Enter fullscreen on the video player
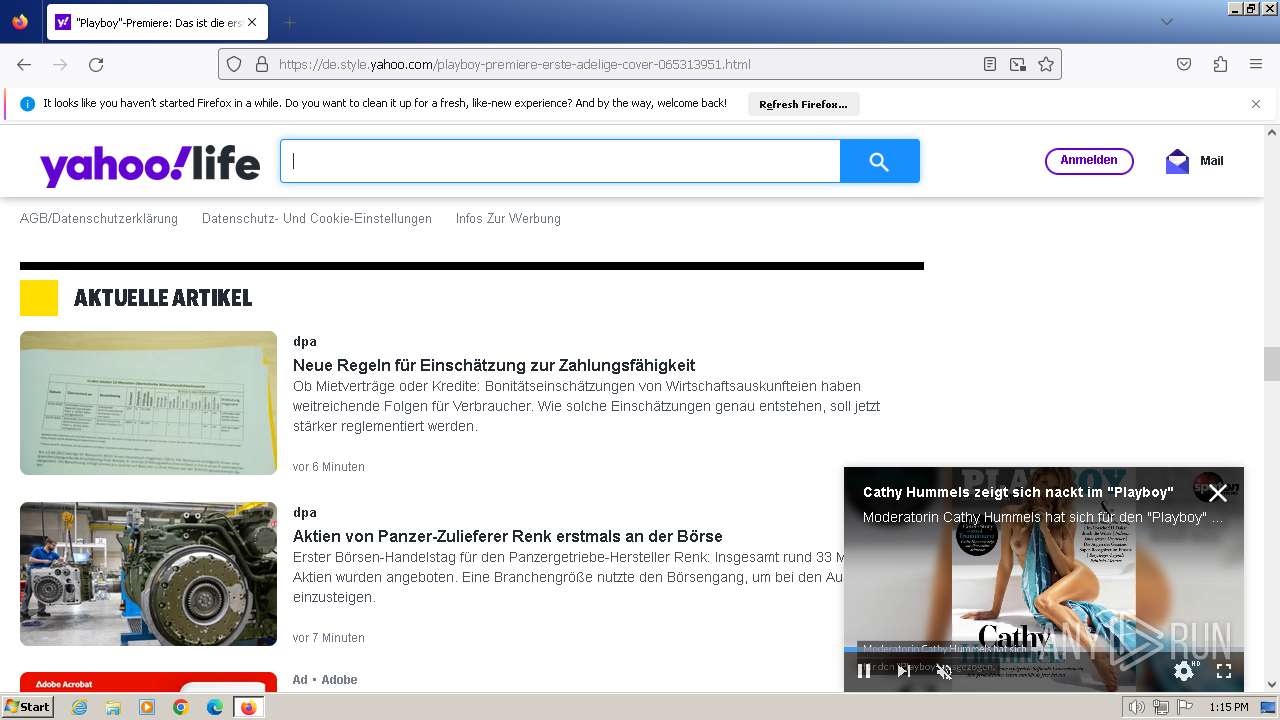Screen dimensions: 1280x720 (1224, 671)
